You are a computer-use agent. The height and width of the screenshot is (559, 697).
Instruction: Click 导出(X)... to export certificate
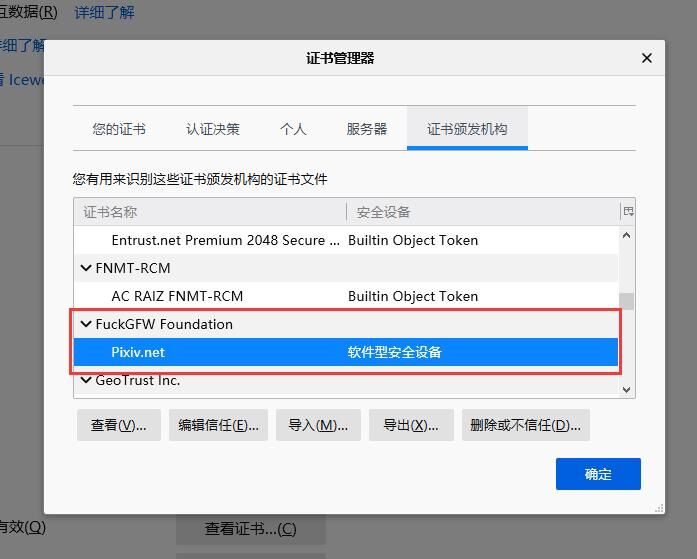click(411, 425)
